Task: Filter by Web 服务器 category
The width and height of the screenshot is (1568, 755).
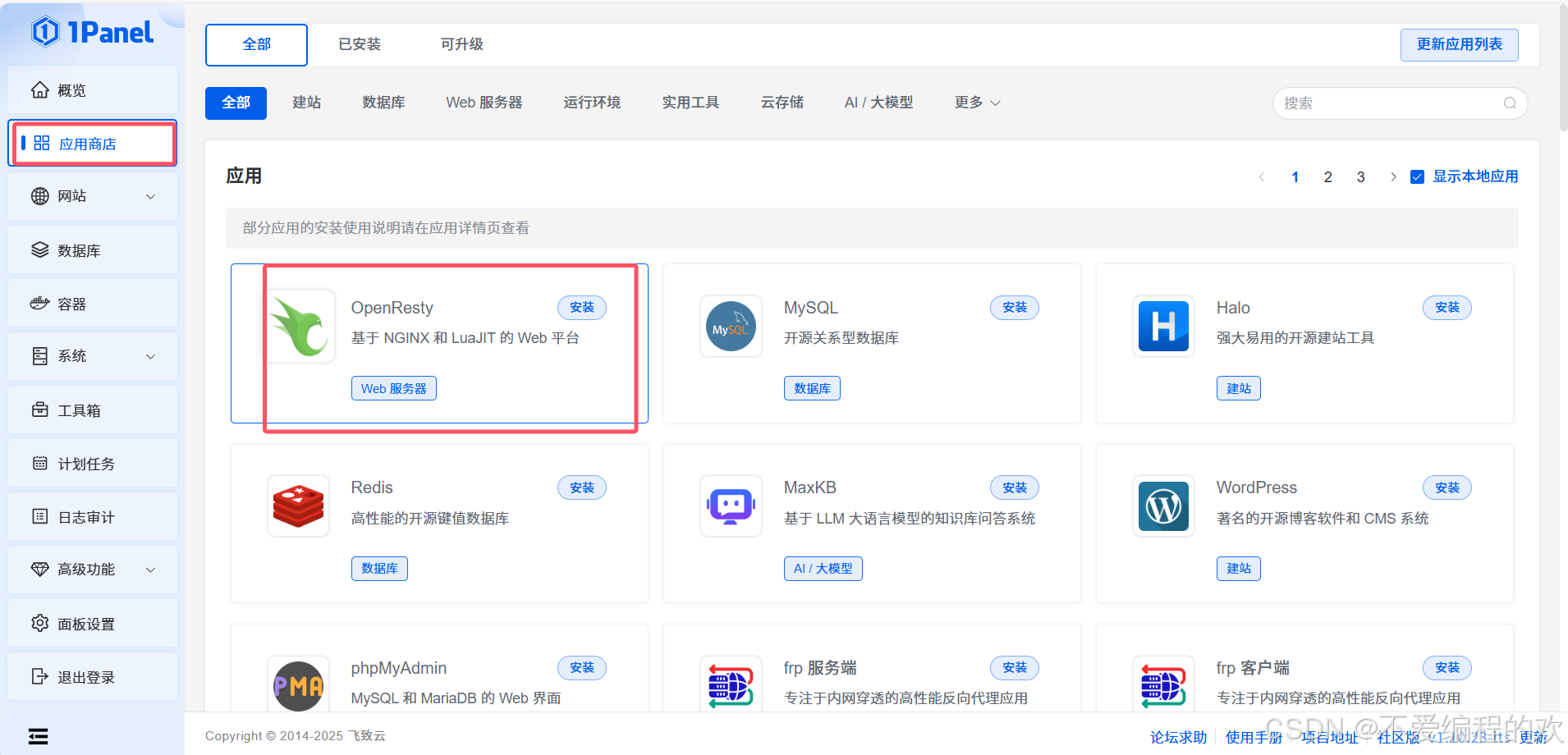Action: [x=484, y=103]
